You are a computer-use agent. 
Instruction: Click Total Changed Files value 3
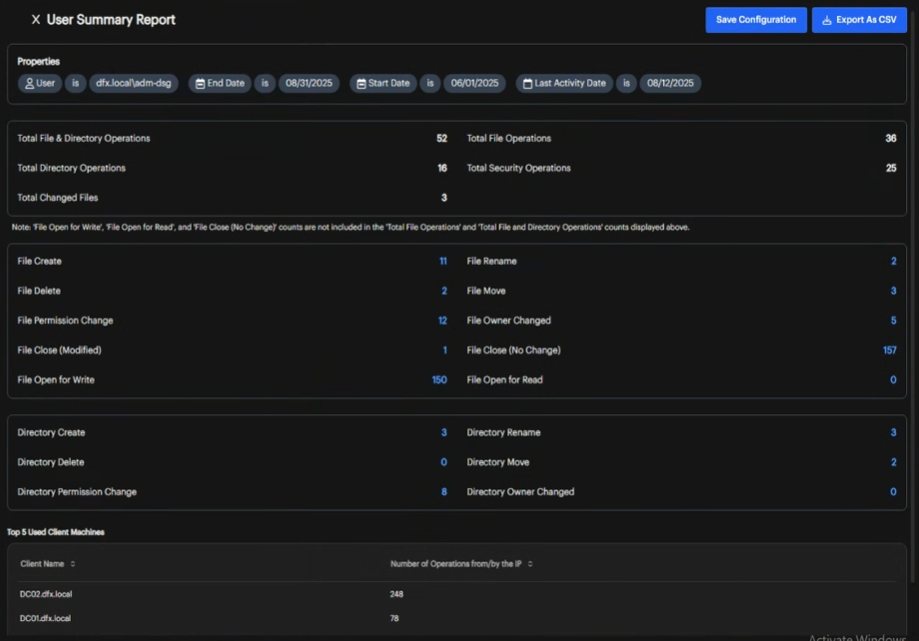pos(444,198)
